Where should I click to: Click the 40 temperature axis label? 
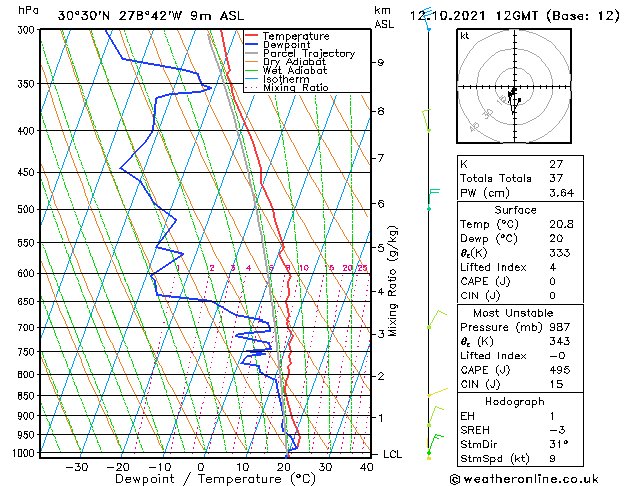pos(366,467)
